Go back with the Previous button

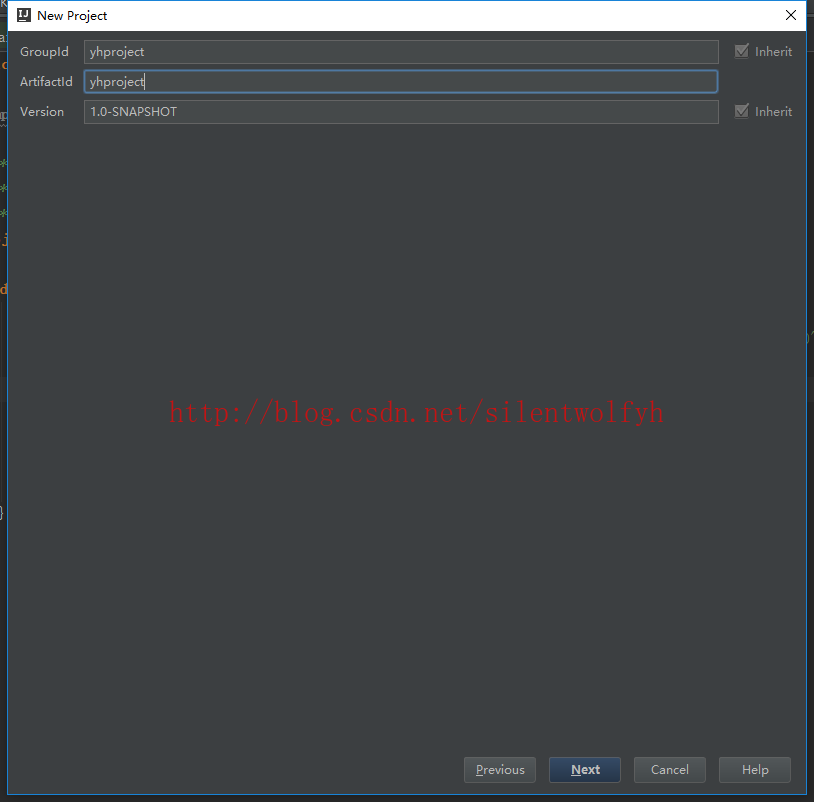click(500, 770)
